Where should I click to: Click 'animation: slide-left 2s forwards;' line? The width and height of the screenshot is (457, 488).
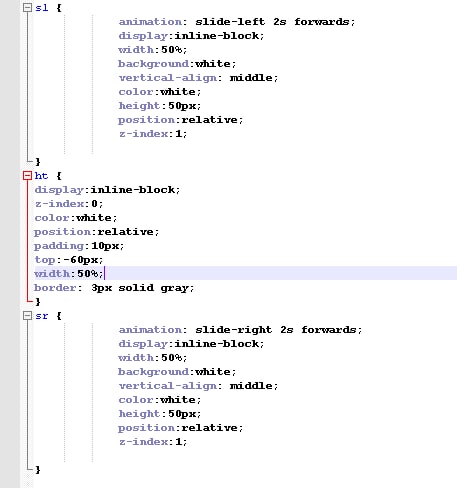(x=237, y=22)
